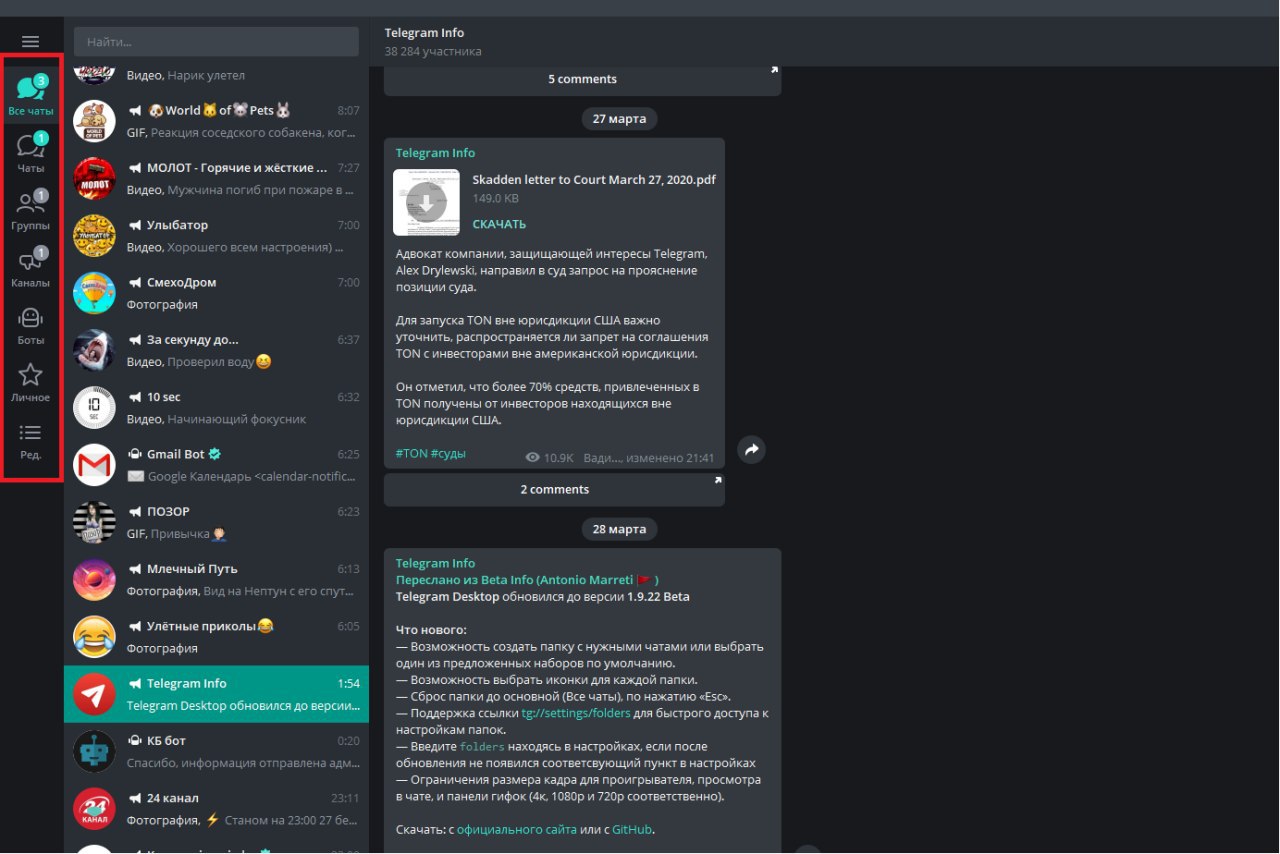Open the Группы folder
The height and width of the screenshot is (854, 1280).
pyautogui.click(x=31, y=210)
